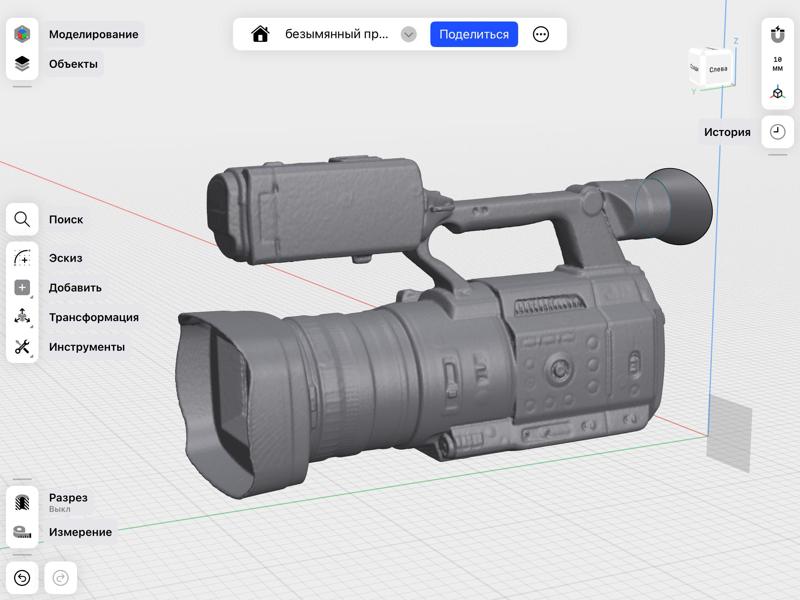Click the Search magnifier icon
This screenshot has width=800, height=600.
22,220
